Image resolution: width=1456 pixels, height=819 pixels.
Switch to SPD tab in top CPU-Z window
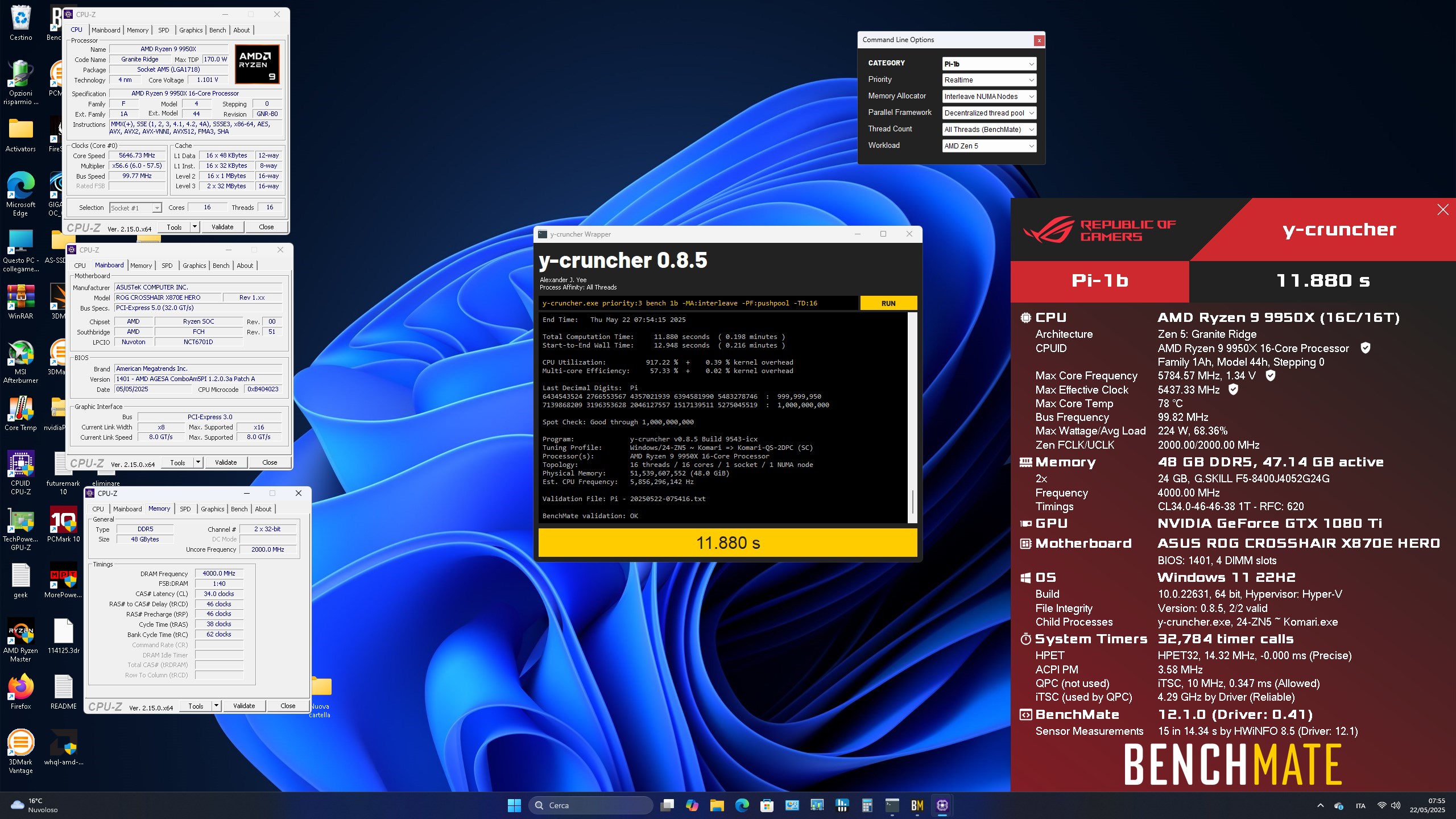pos(164,30)
